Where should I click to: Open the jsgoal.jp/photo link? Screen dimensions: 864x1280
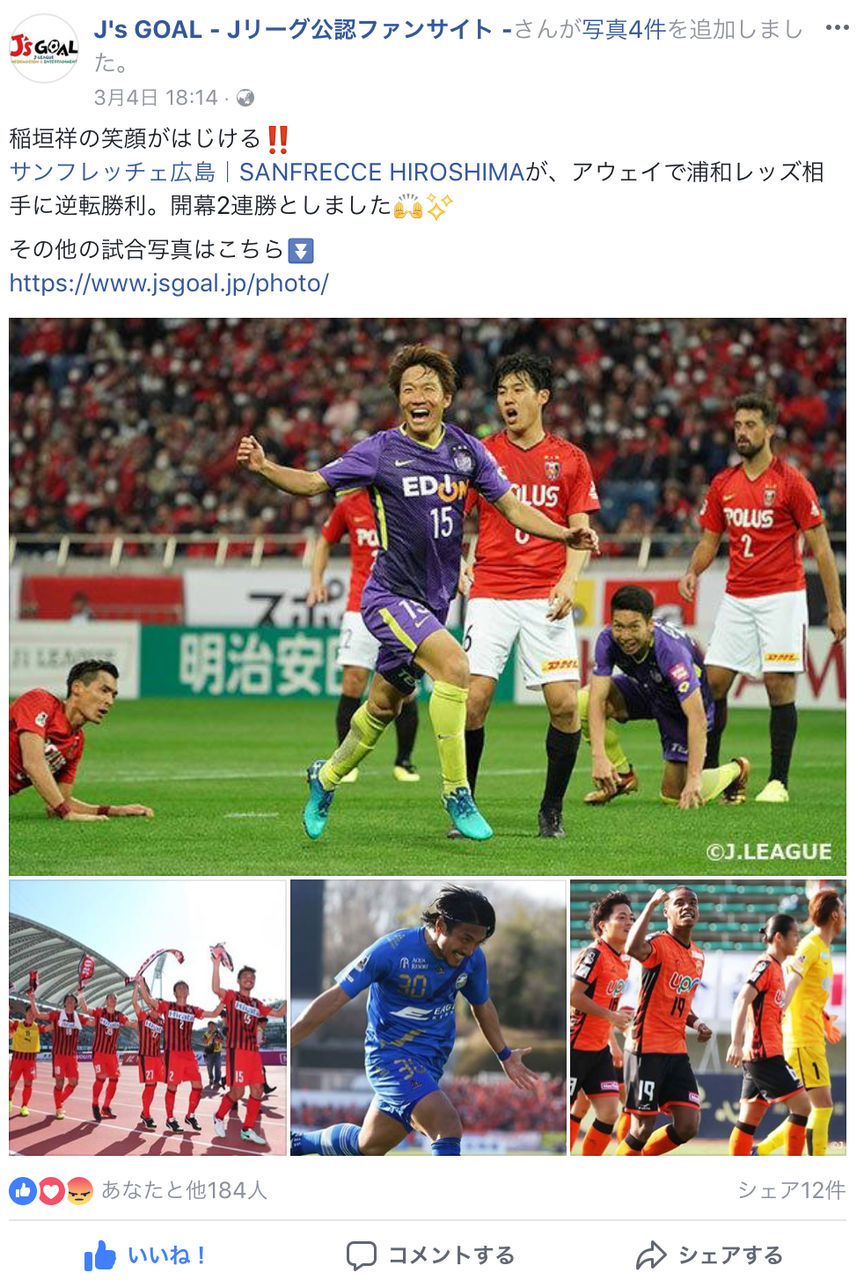169,283
